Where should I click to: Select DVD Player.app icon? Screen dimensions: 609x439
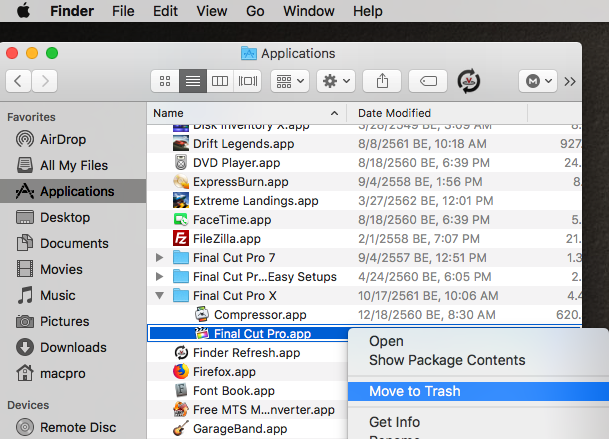tap(181, 162)
